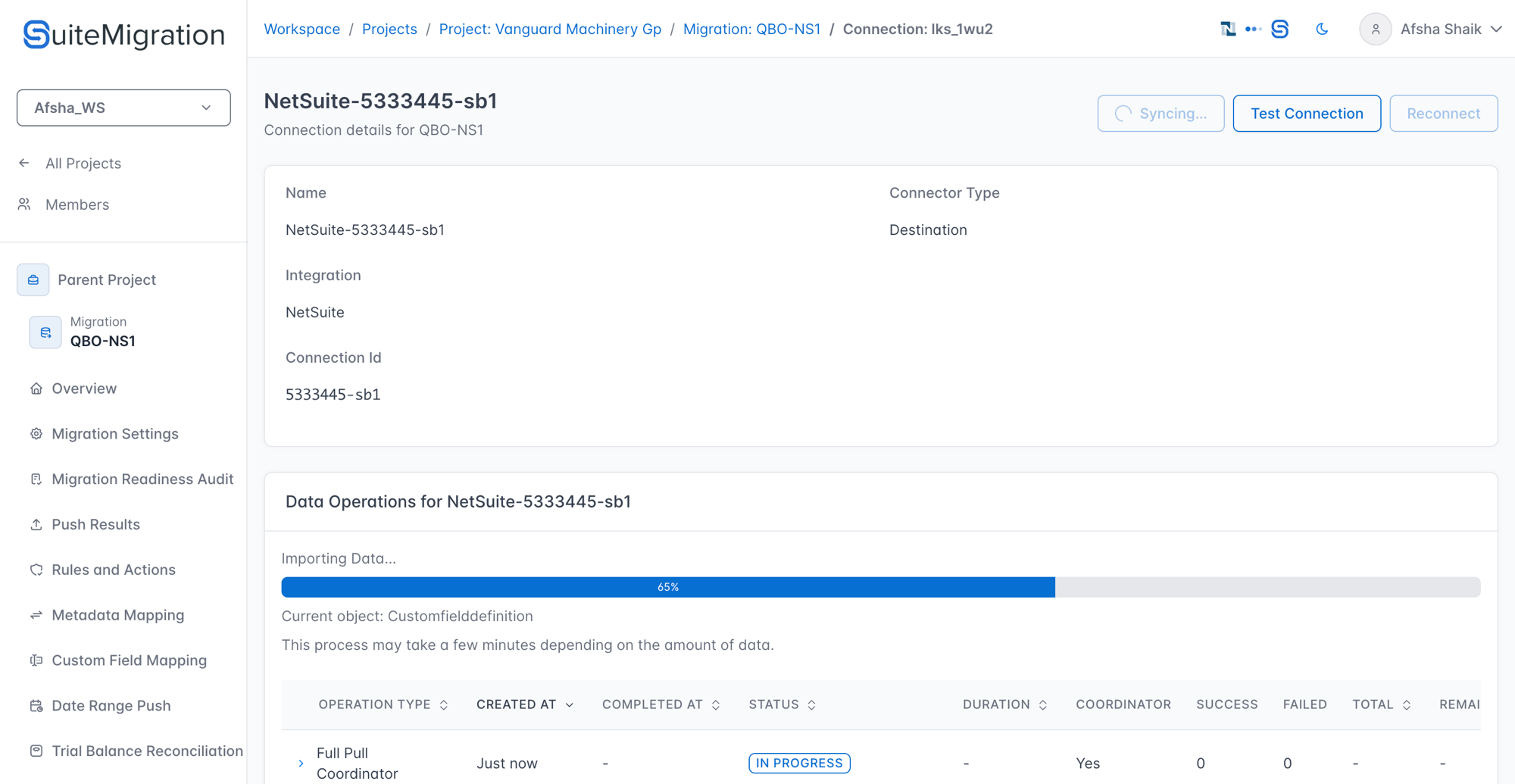Open the Afsha_WS workspace dropdown

click(x=123, y=108)
